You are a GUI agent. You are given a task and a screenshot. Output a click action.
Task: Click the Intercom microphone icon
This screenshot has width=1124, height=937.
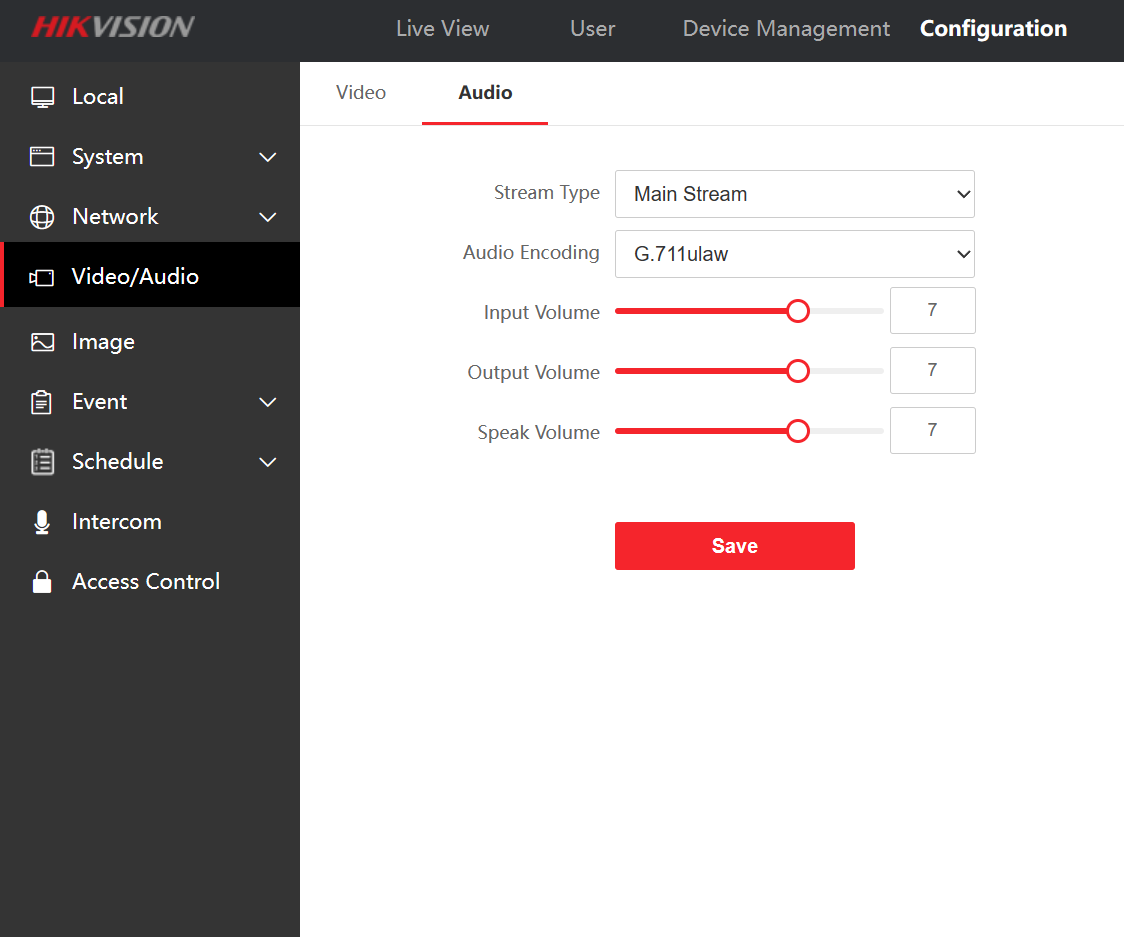pos(42,522)
